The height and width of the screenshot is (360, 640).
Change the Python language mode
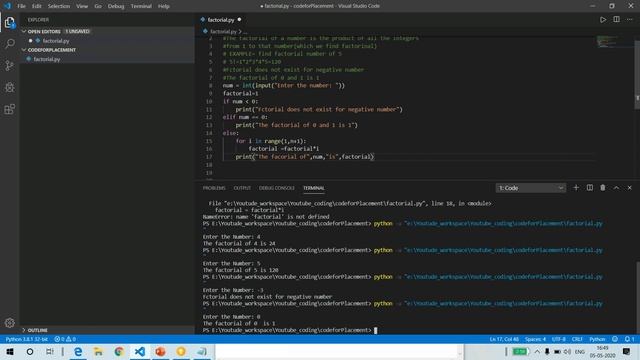(597, 339)
